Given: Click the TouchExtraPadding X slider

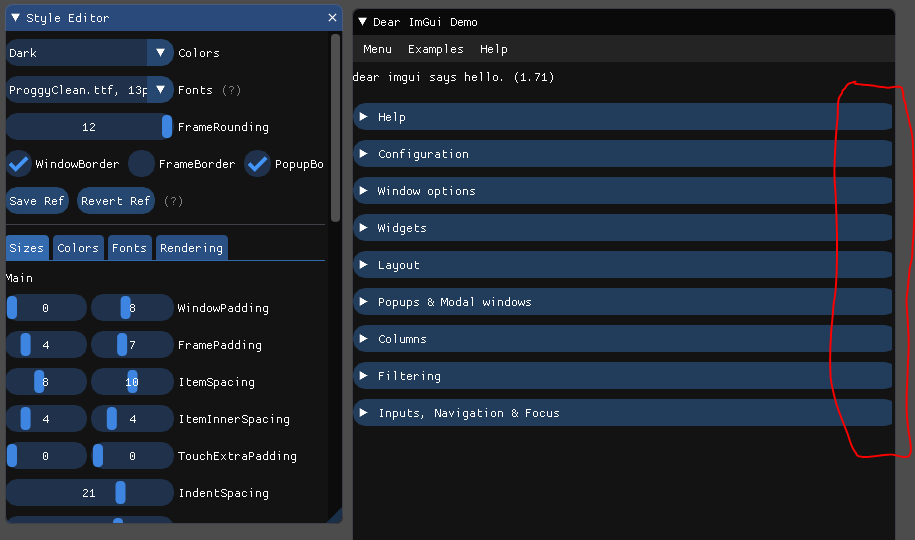Looking at the screenshot, I should coord(47,456).
